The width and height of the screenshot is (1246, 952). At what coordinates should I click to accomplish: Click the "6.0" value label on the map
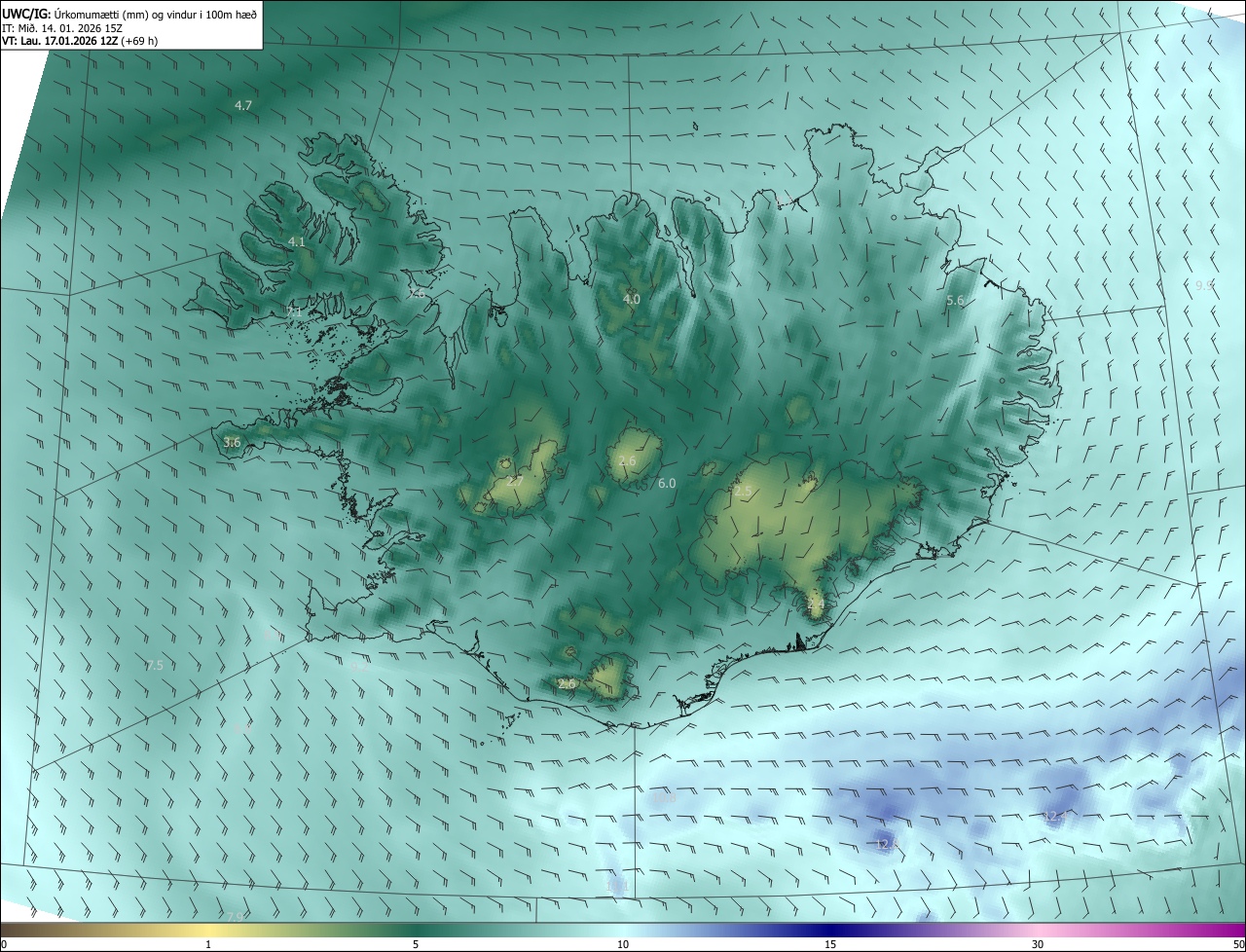pyautogui.click(x=667, y=483)
